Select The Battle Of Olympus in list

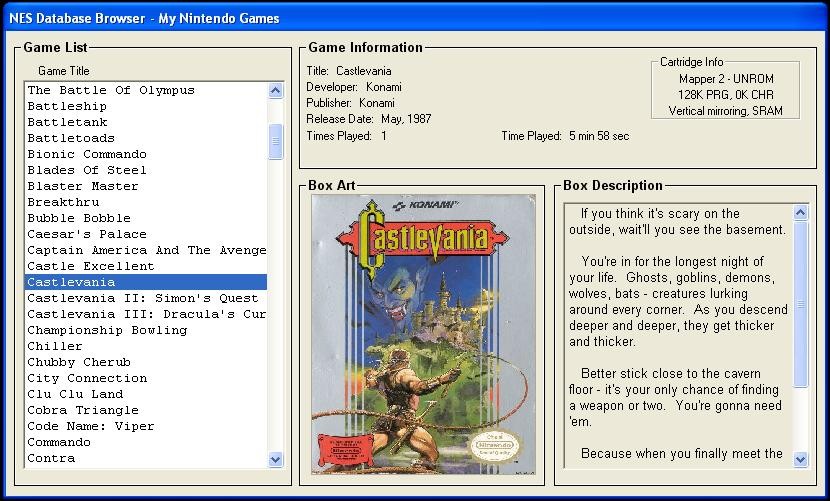146,90
